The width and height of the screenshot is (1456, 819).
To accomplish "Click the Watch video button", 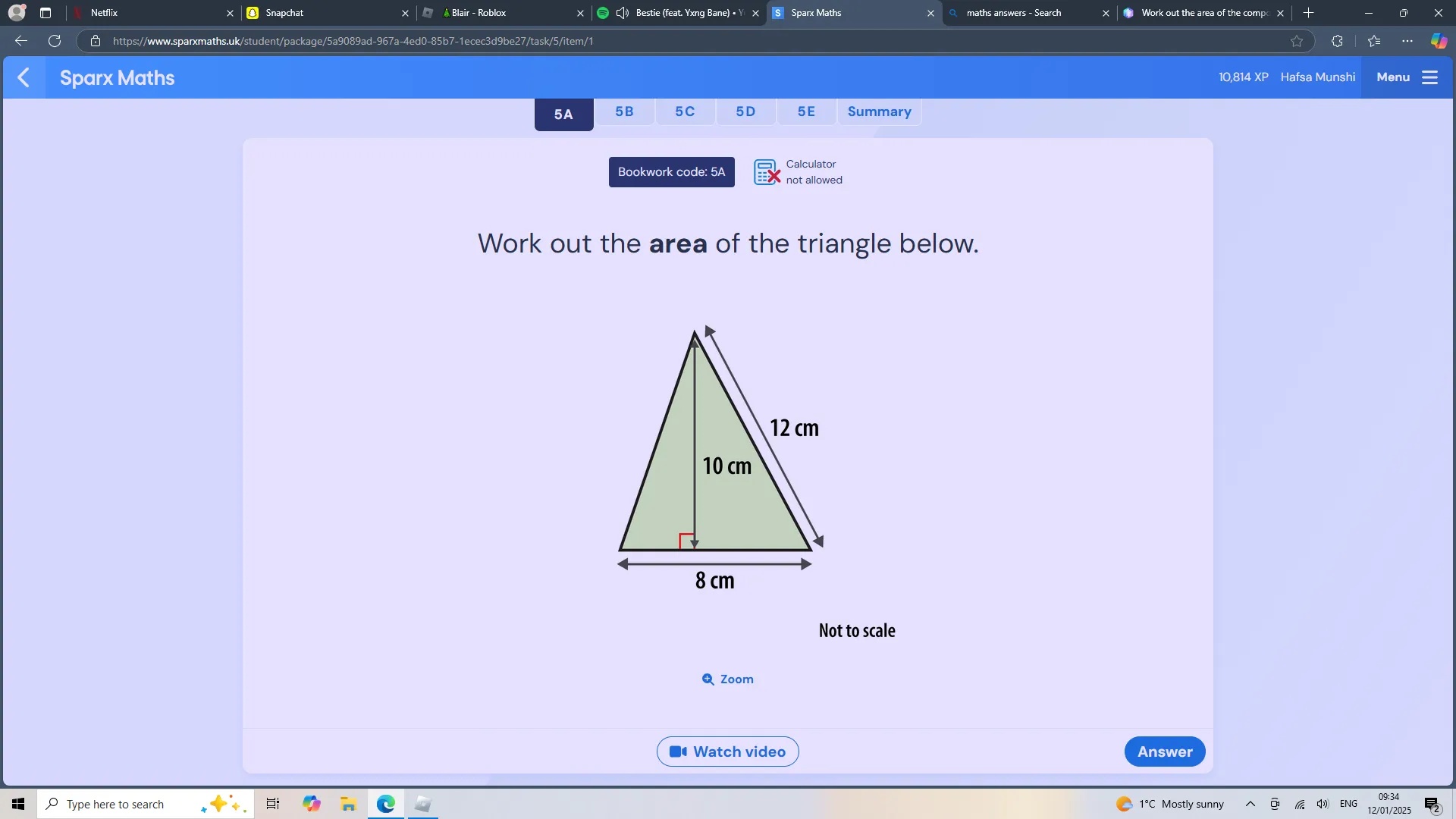I will tap(726, 752).
